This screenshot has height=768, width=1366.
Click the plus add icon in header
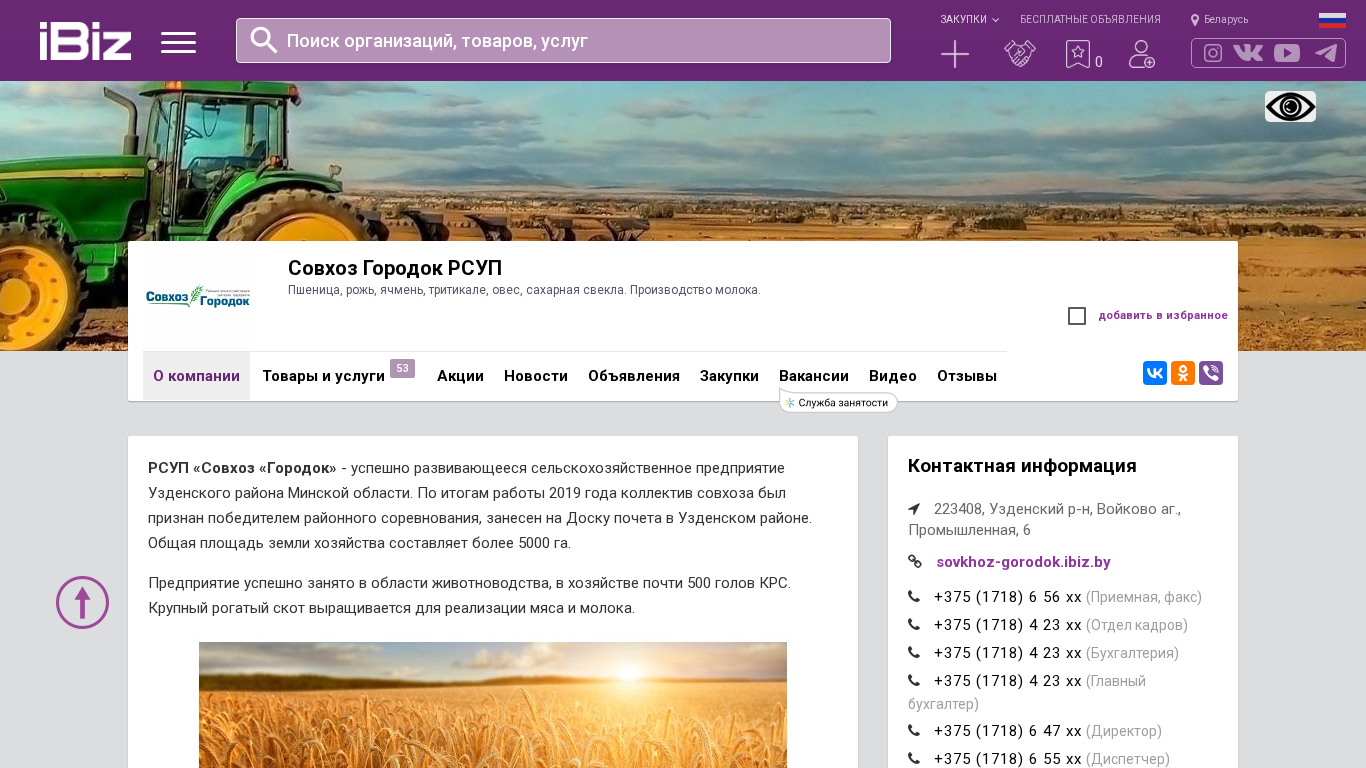(x=955, y=54)
